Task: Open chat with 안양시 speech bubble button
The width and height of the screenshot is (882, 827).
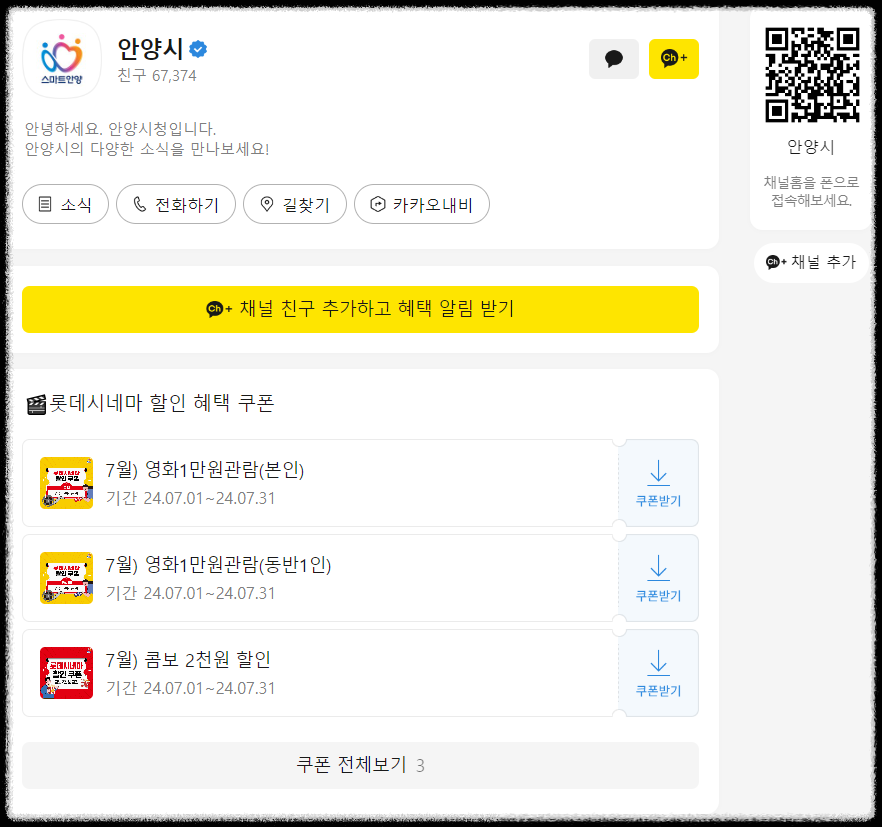Action: point(614,59)
